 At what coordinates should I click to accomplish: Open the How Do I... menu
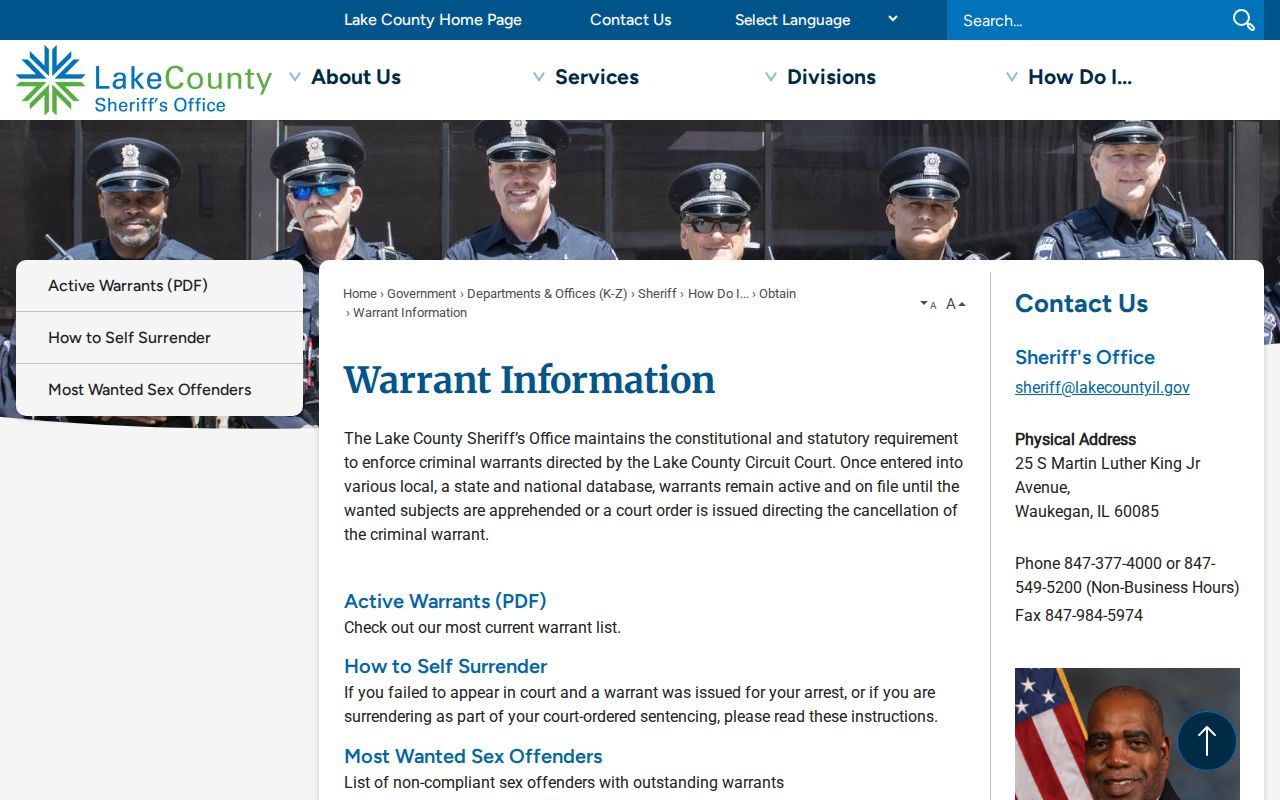click(x=1080, y=77)
